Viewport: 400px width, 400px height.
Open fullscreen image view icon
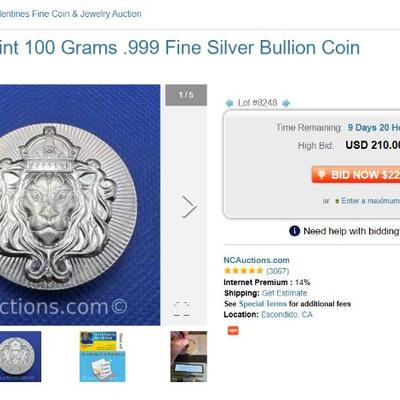click(182, 309)
